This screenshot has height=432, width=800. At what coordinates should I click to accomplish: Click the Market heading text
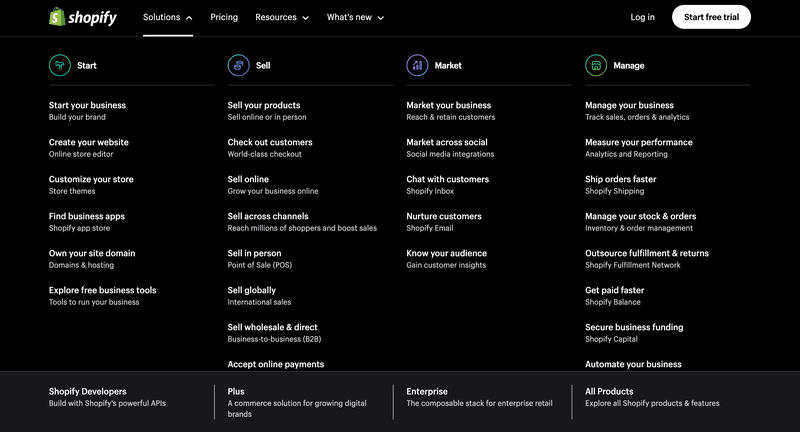(448, 65)
